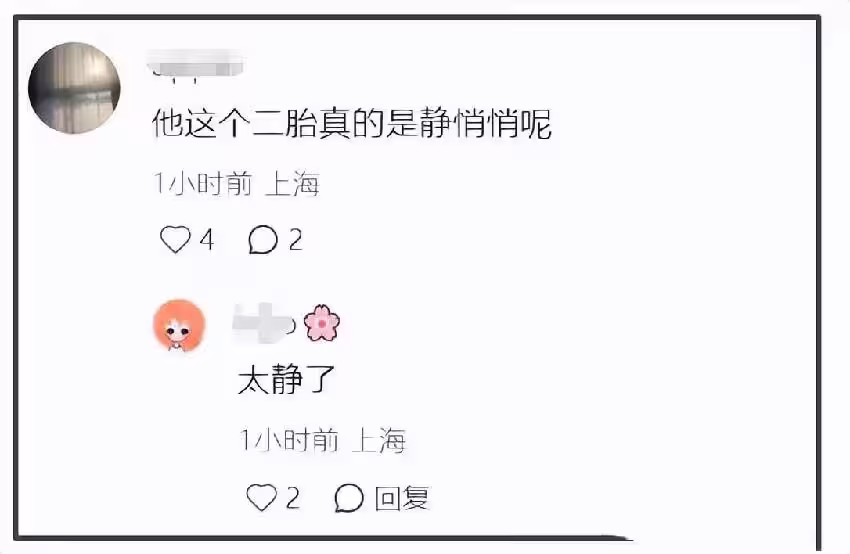Image resolution: width=850 pixels, height=554 pixels.
Task: Open the blurred username next to sakura badge
Action: click(x=263, y=323)
